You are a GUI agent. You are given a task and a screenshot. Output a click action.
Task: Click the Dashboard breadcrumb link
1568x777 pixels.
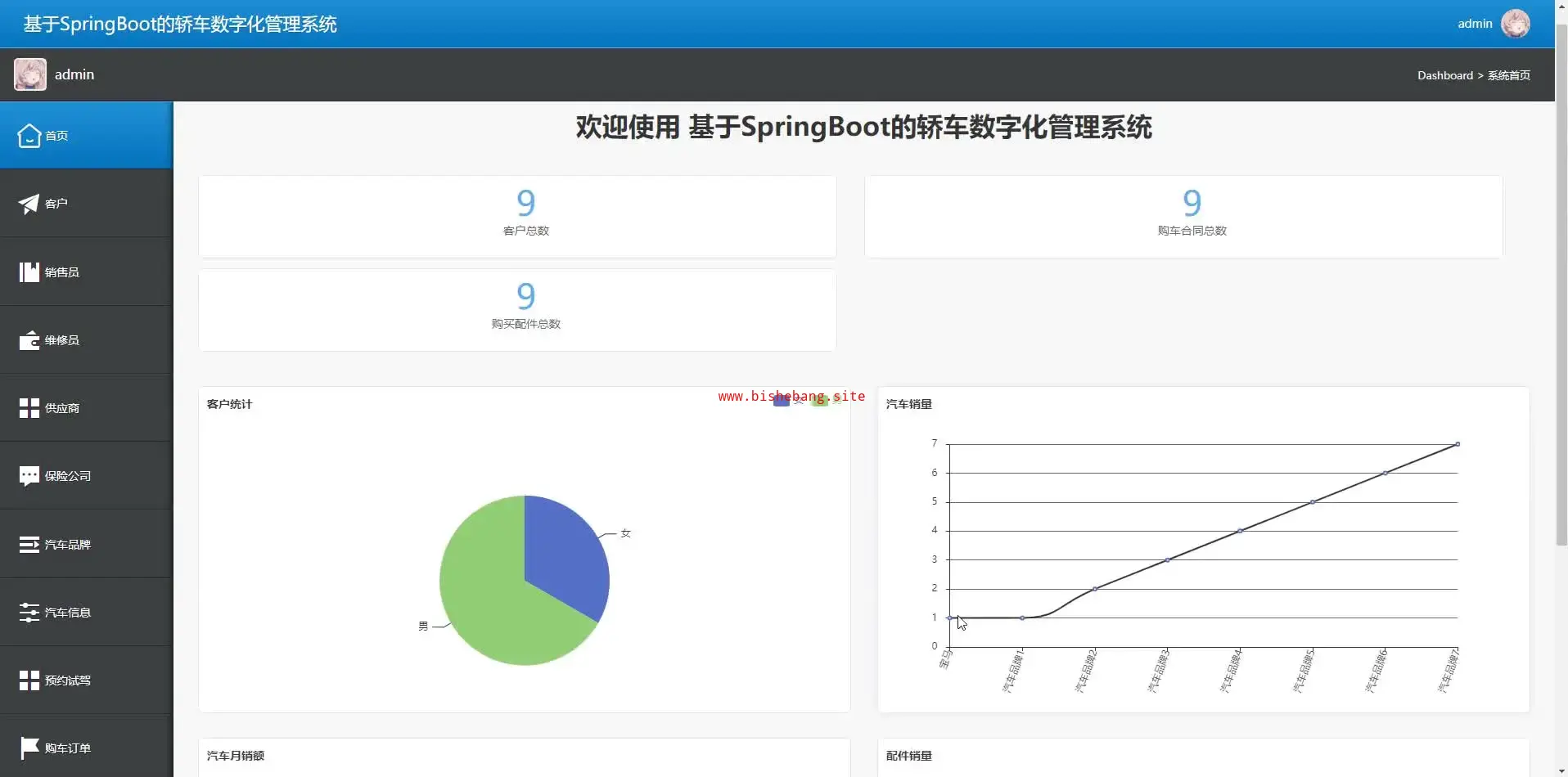pos(1444,75)
